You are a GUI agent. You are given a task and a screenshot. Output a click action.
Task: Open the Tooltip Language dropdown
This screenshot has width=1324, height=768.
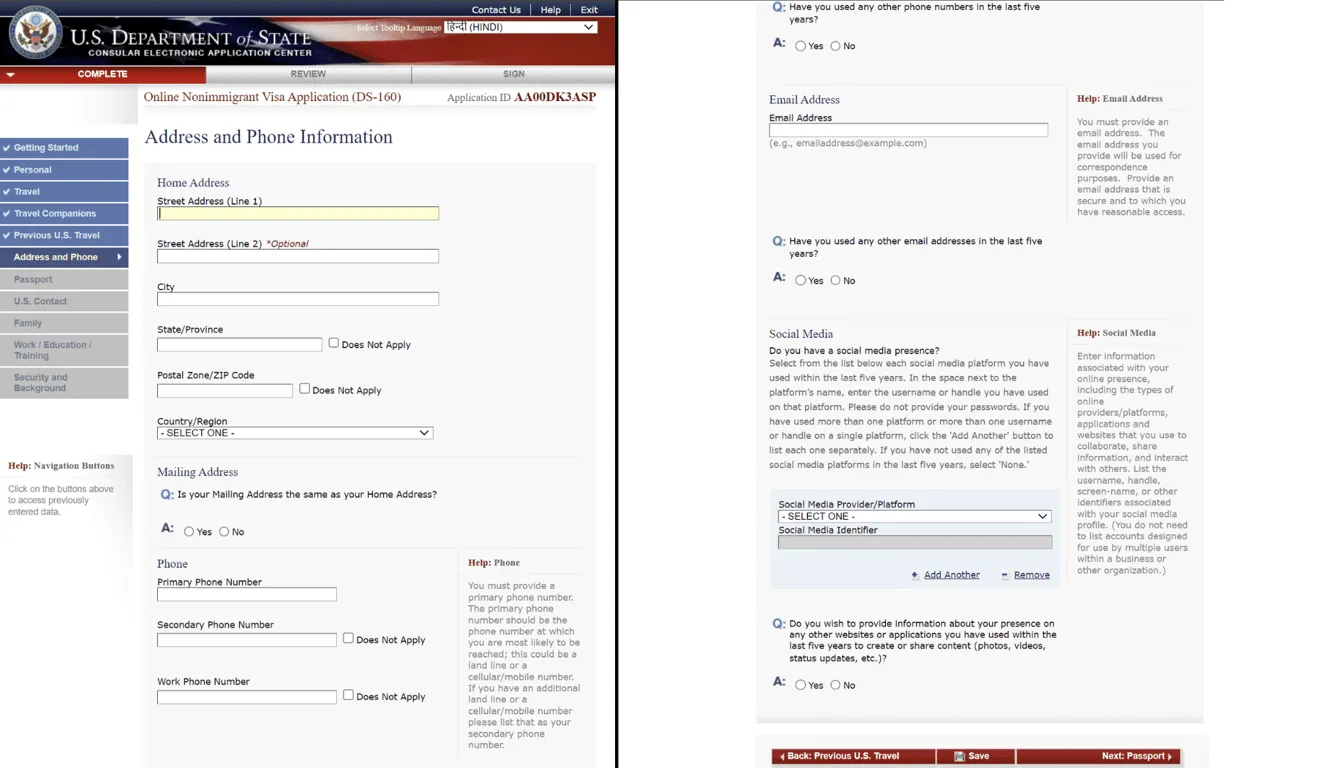[x=520, y=27]
